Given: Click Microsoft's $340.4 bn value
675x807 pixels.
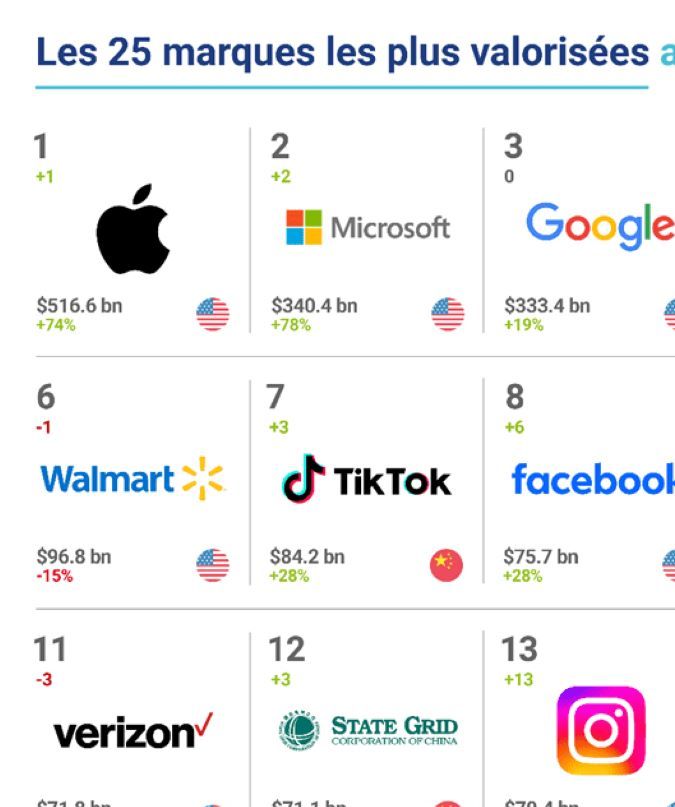Looking at the screenshot, I should [313, 305].
